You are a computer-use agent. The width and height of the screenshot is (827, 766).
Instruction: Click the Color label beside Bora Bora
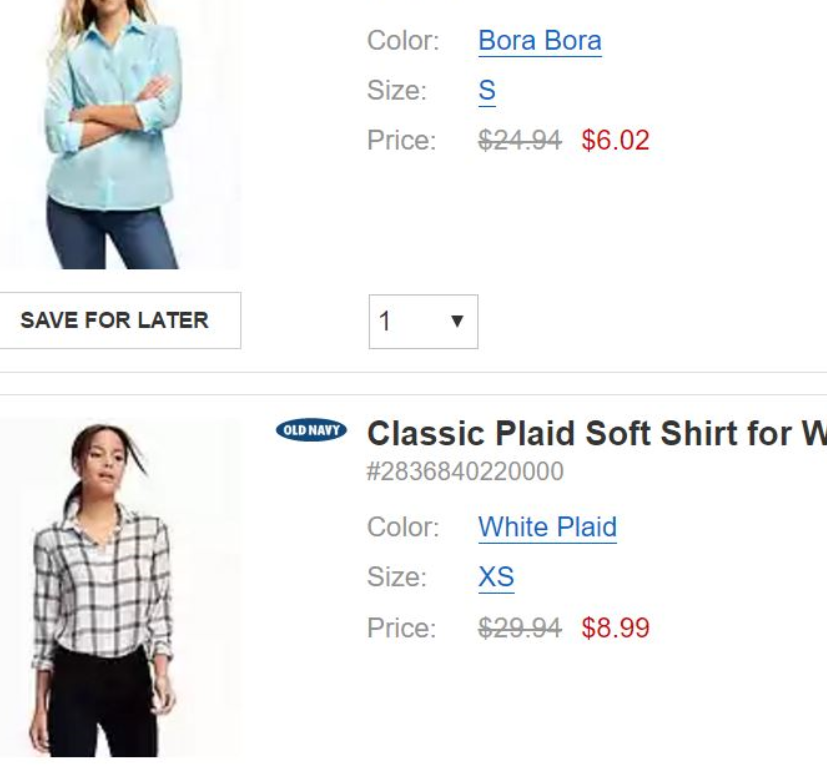coord(403,41)
